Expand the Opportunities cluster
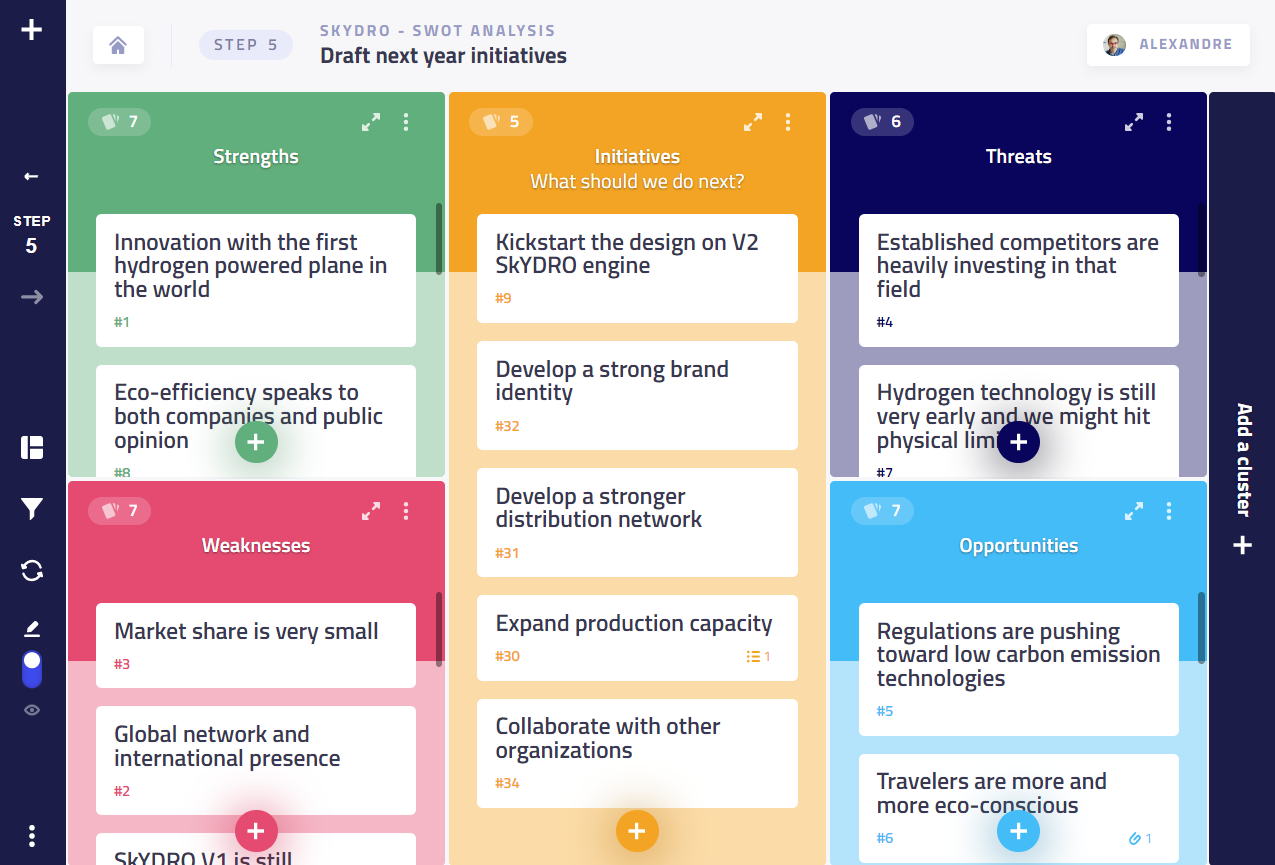The width and height of the screenshot is (1275, 865). coord(1134,511)
